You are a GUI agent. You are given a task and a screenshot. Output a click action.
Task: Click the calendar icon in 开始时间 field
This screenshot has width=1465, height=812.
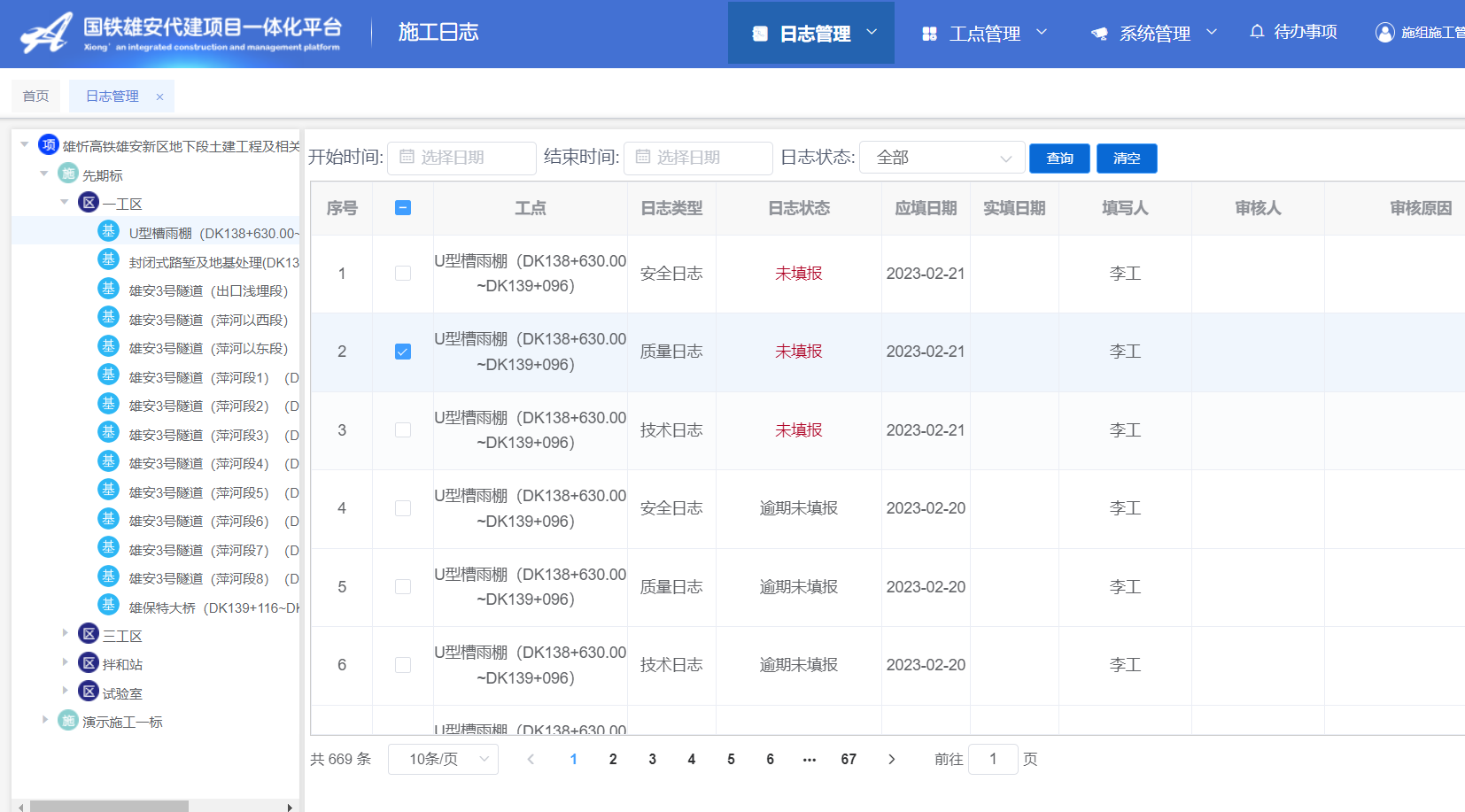pyautogui.click(x=407, y=157)
